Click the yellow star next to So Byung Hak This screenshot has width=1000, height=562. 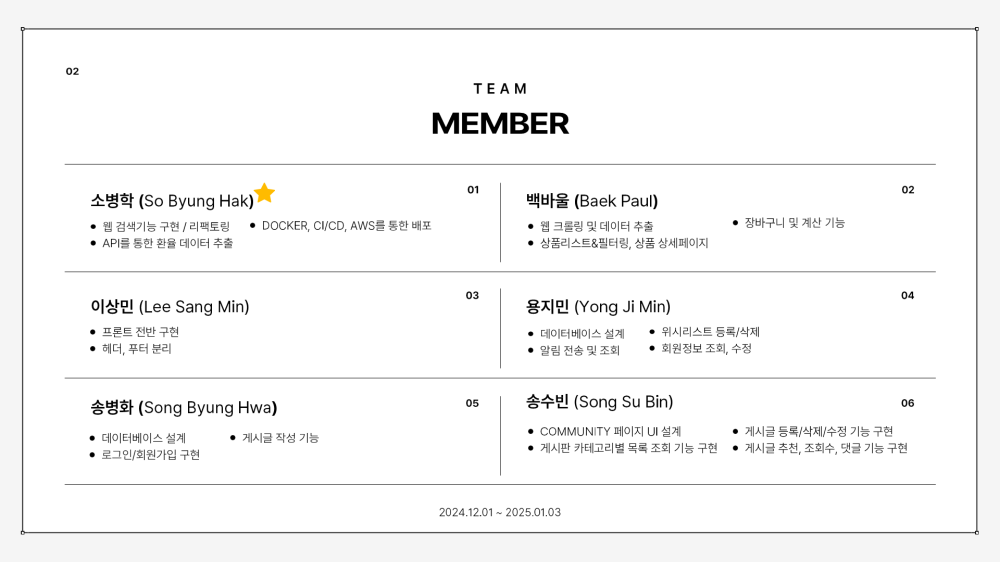264,193
